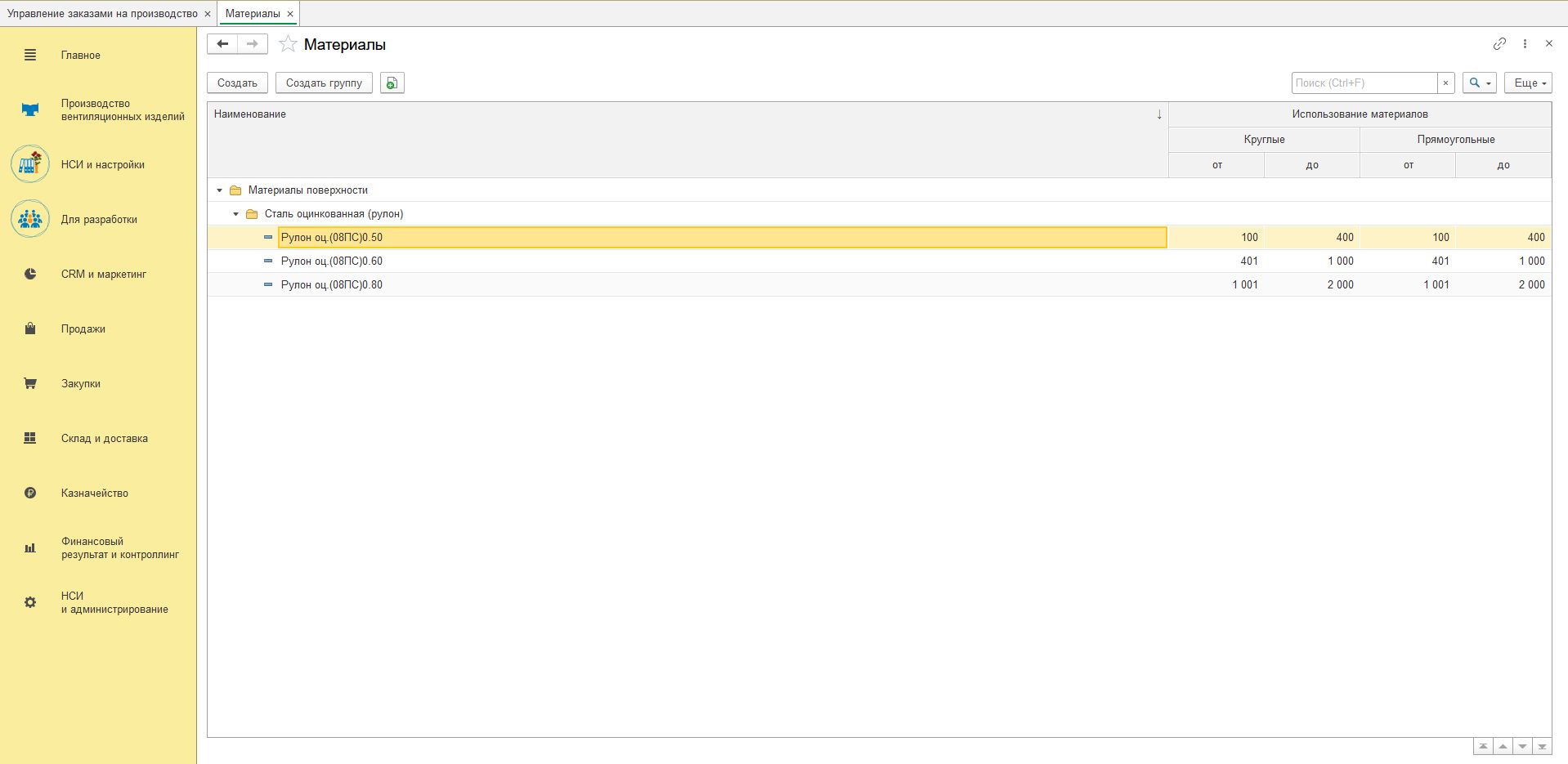Add Материалы page to favorites star
Viewport: 1568px width, 764px height.
(288, 44)
